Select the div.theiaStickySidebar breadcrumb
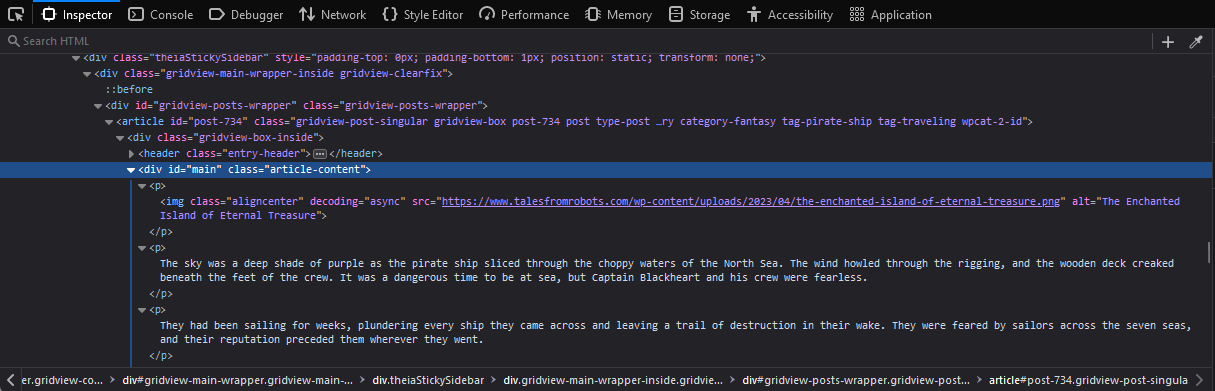This screenshot has width=1215, height=391. pyautogui.click(x=428, y=380)
